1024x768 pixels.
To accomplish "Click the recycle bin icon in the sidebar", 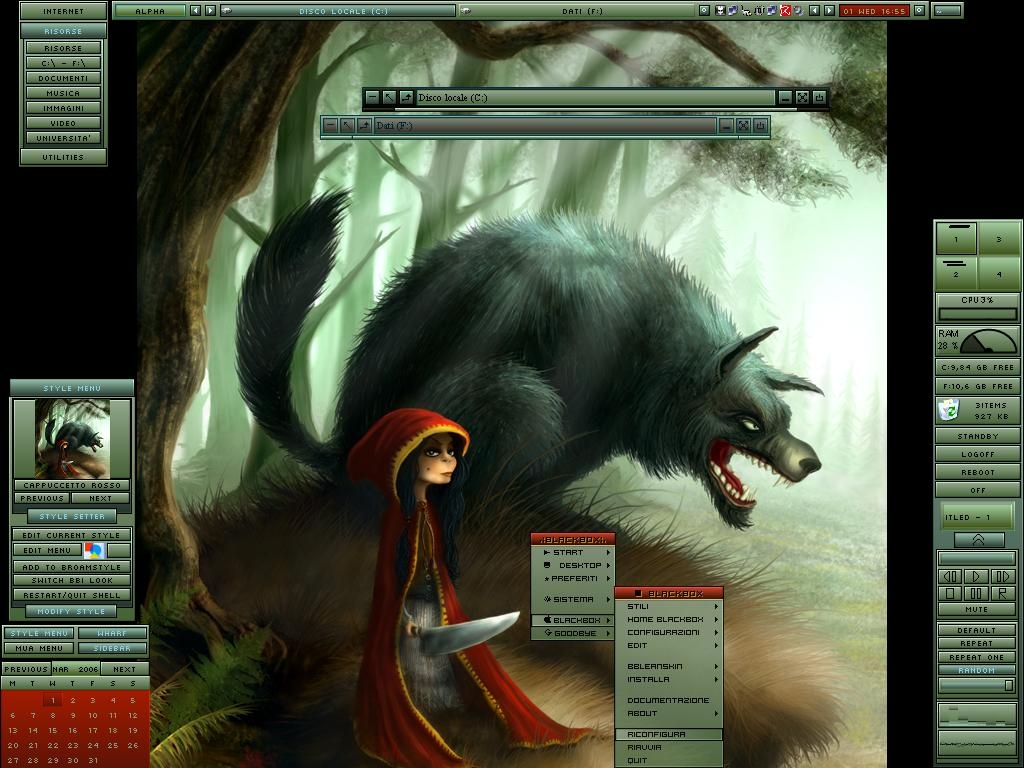I will pyautogui.click(x=949, y=410).
